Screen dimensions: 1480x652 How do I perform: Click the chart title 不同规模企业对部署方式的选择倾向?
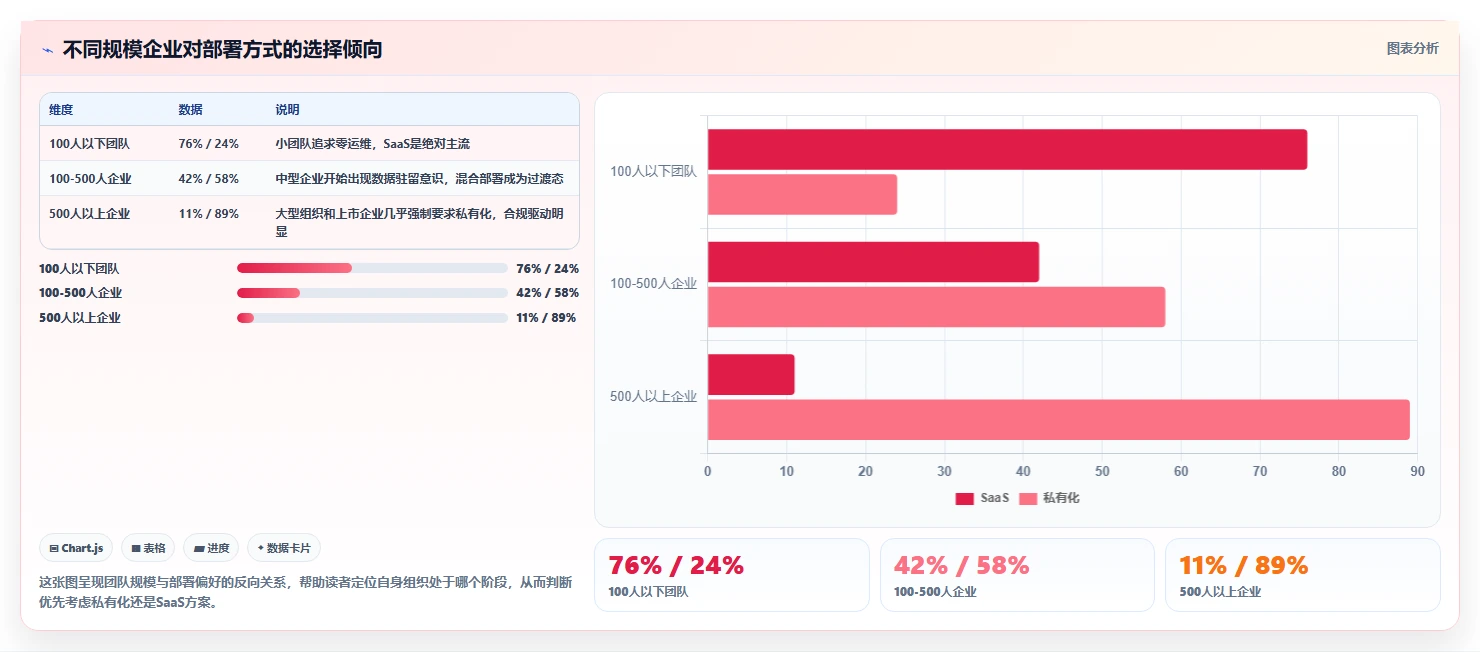click(x=222, y=49)
